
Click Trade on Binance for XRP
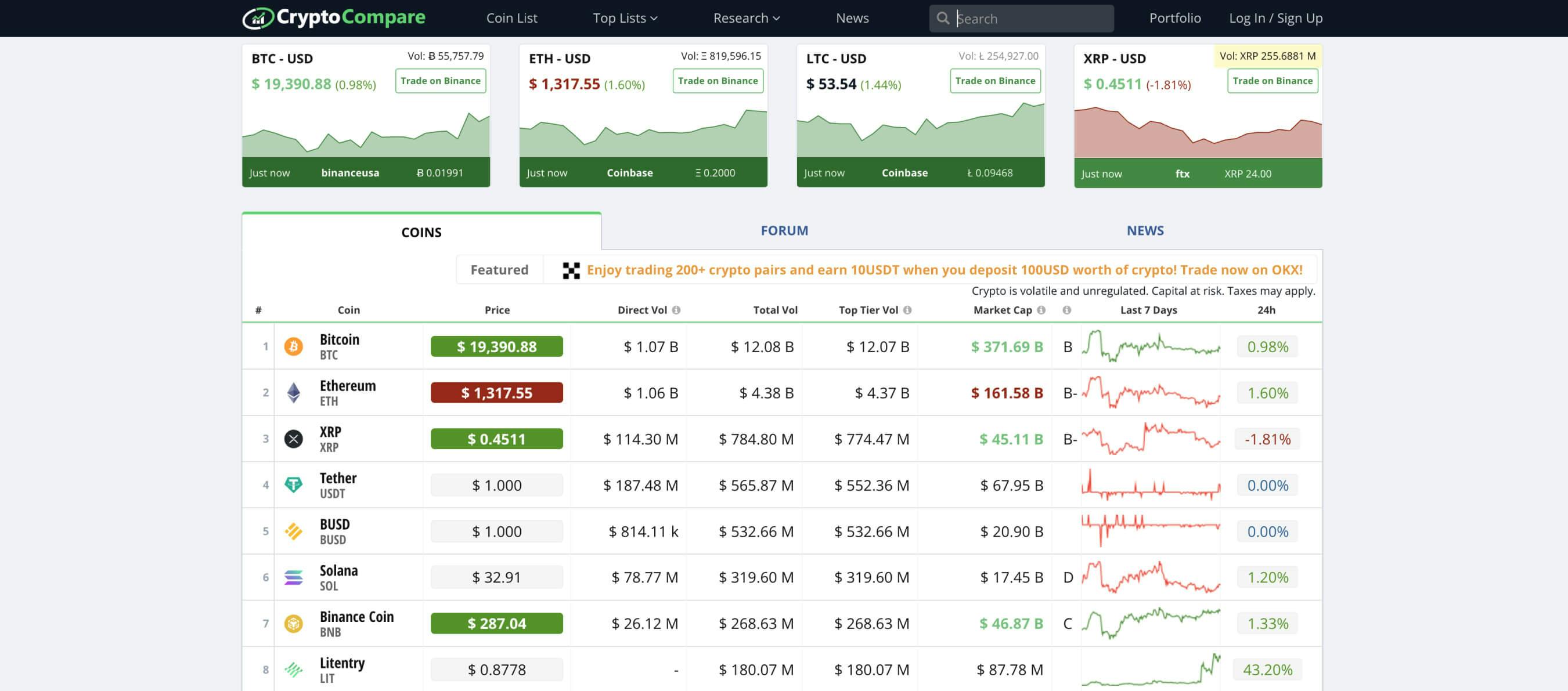click(1273, 81)
